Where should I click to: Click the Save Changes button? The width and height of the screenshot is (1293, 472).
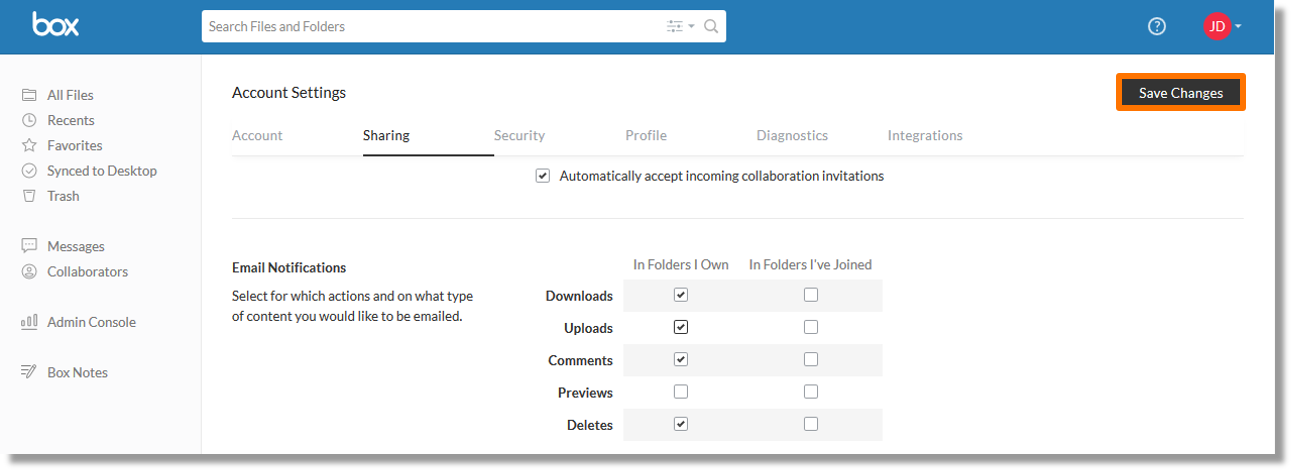click(x=1181, y=93)
